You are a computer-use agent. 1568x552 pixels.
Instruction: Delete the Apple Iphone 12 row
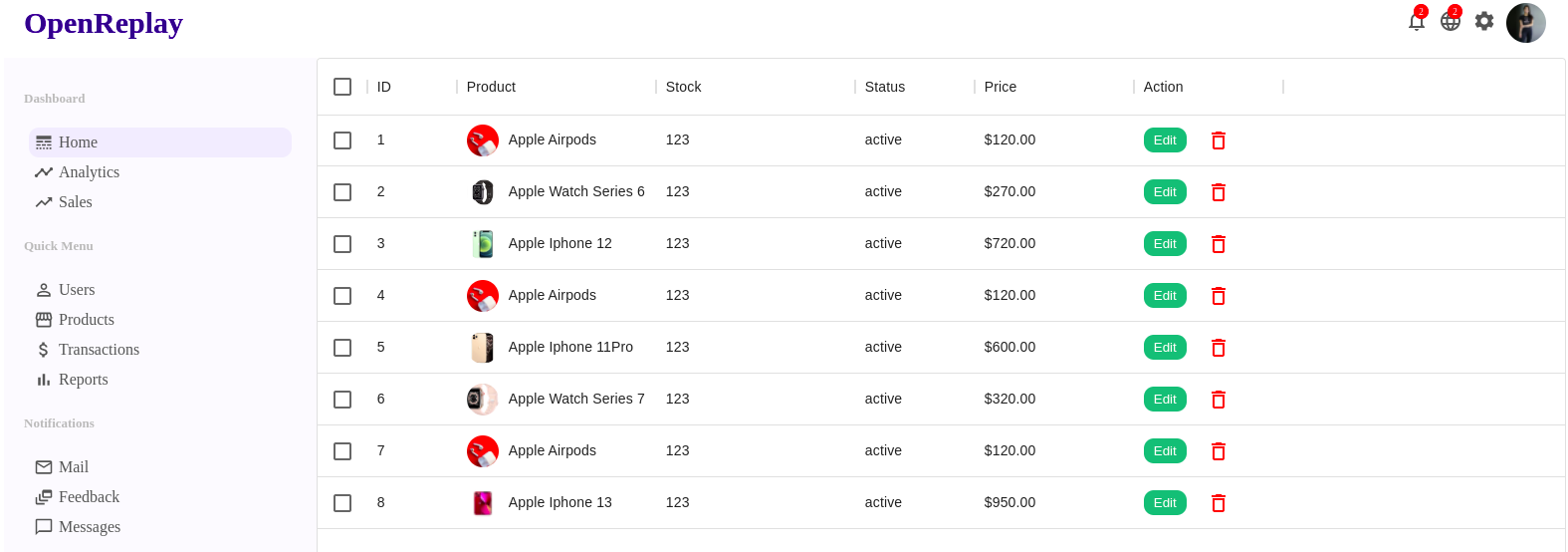1218,244
